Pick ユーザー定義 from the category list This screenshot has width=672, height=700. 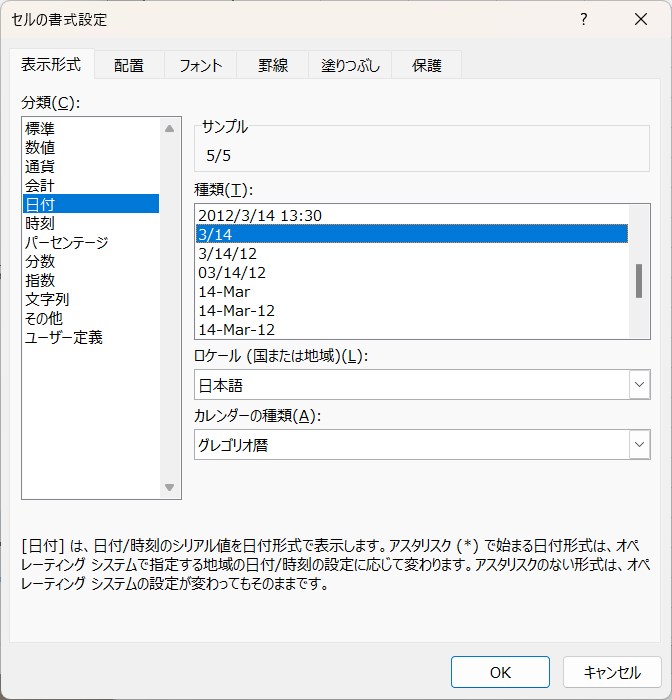[x=64, y=337]
